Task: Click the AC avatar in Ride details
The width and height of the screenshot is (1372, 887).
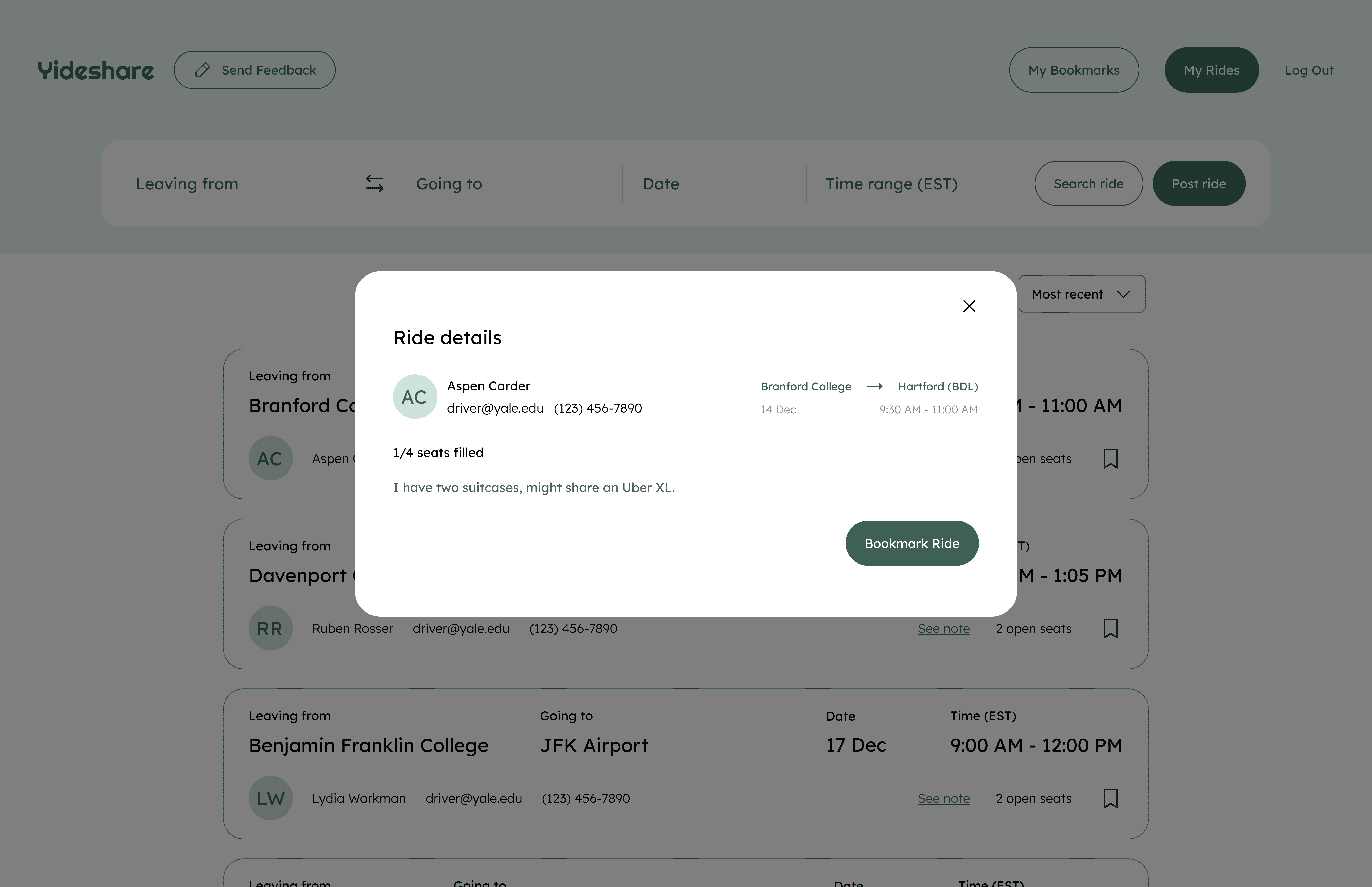Action: tap(414, 397)
